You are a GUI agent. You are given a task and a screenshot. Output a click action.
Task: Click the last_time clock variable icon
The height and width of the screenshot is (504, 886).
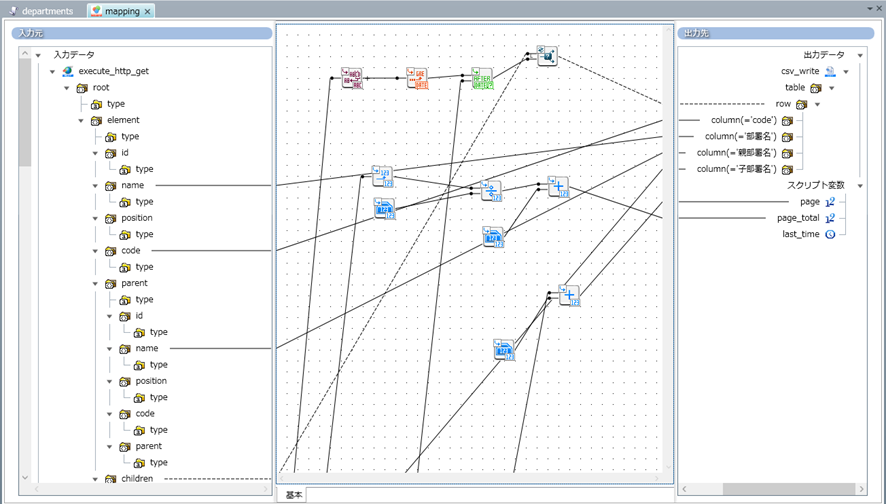click(x=830, y=234)
